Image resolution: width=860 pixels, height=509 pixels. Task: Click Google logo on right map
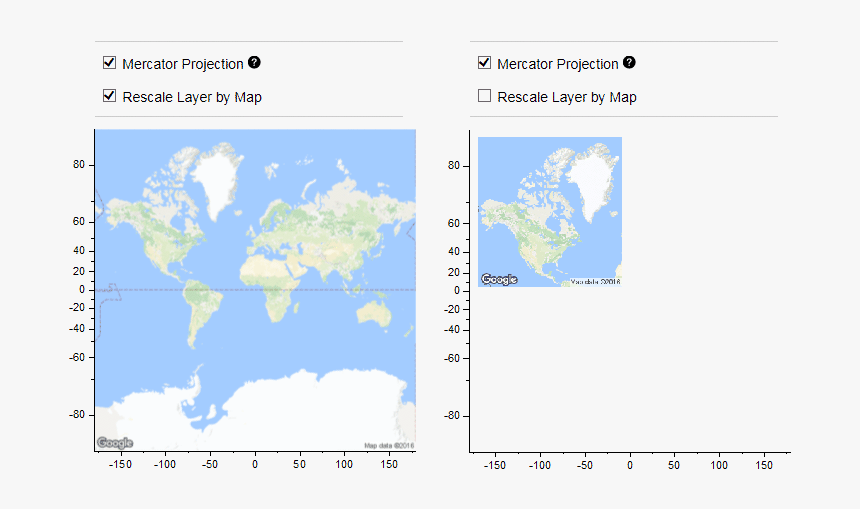499,280
